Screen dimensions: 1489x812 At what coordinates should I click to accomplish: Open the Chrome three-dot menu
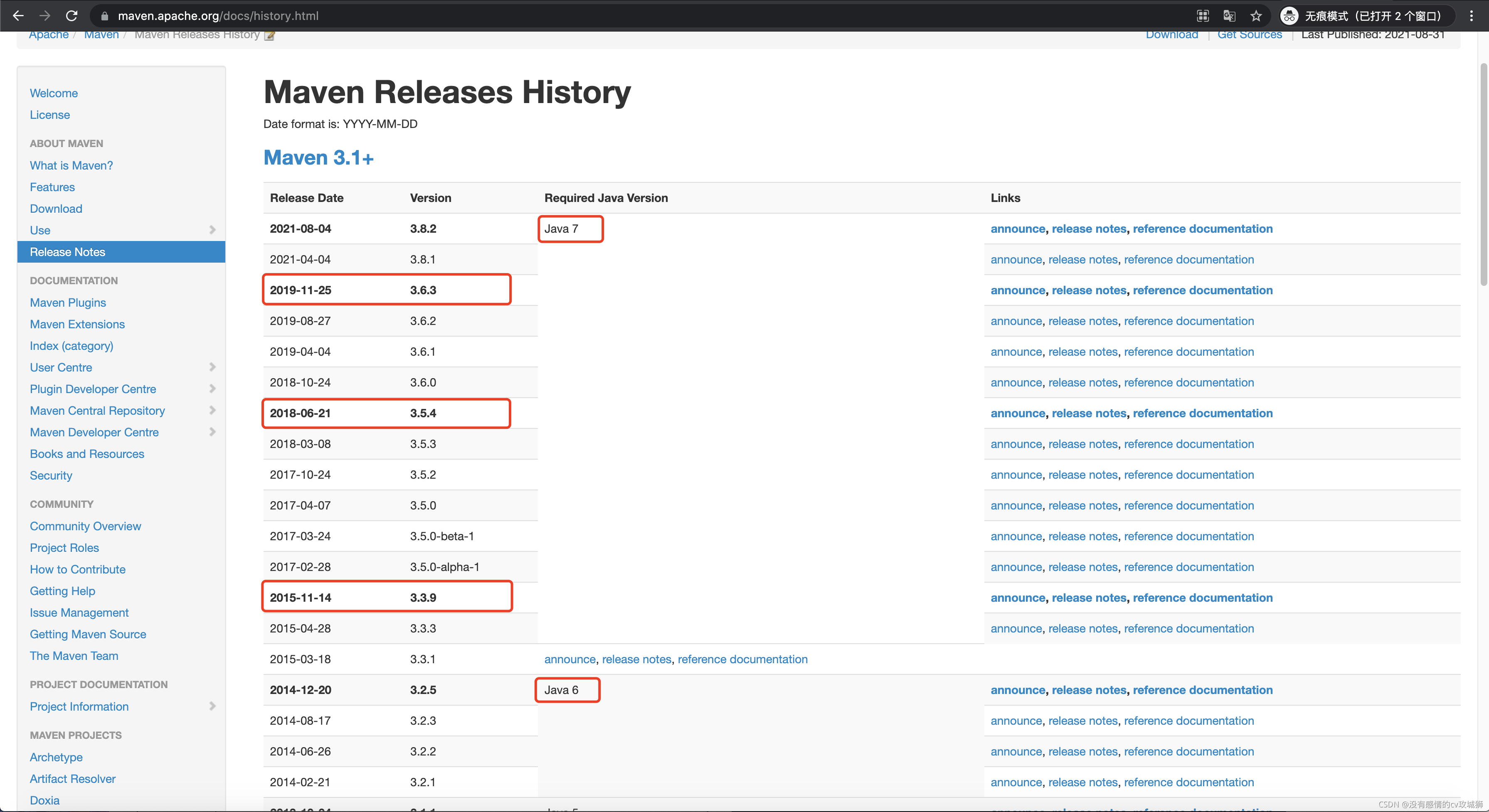coord(1472,16)
